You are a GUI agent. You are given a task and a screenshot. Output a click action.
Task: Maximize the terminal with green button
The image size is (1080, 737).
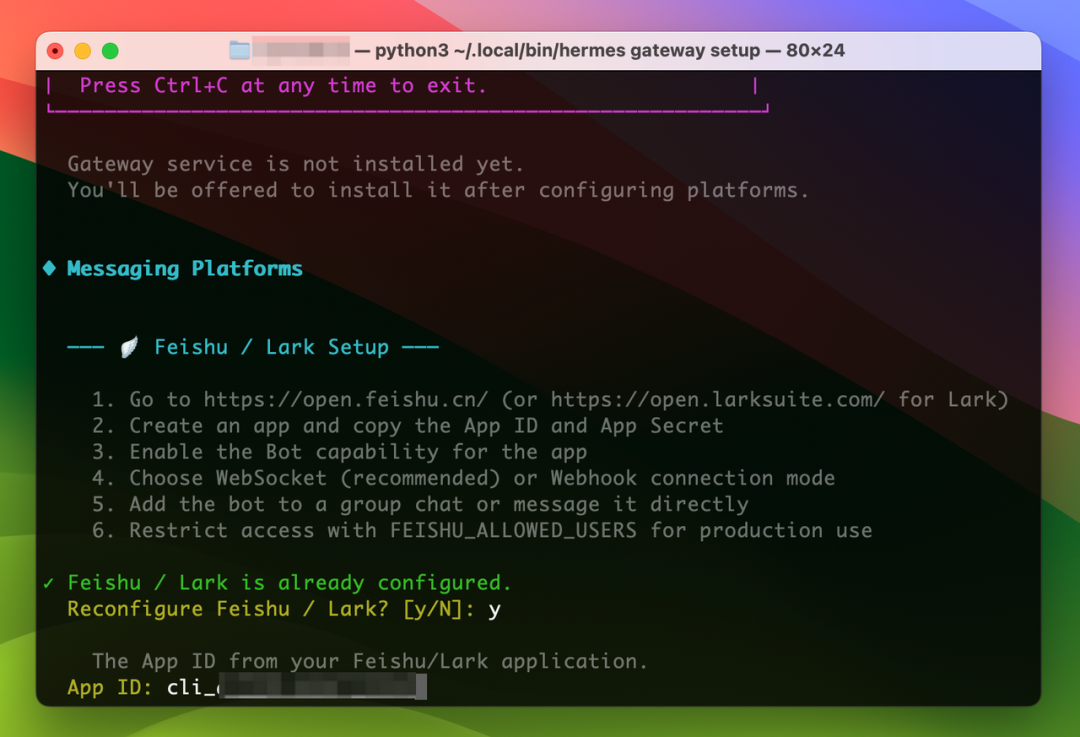pyautogui.click(x=110, y=51)
